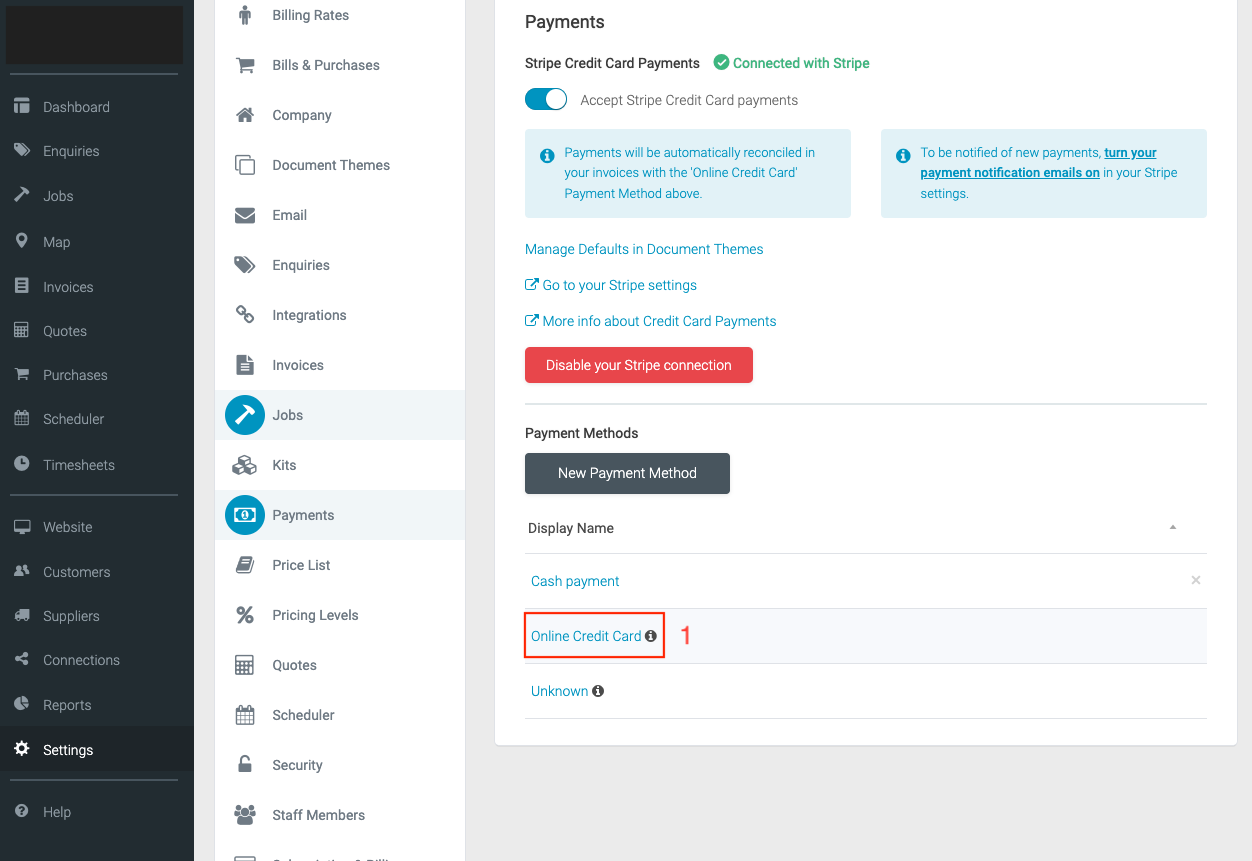Delete Cash payment with the x icon
1252x861 pixels.
point(1196,580)
